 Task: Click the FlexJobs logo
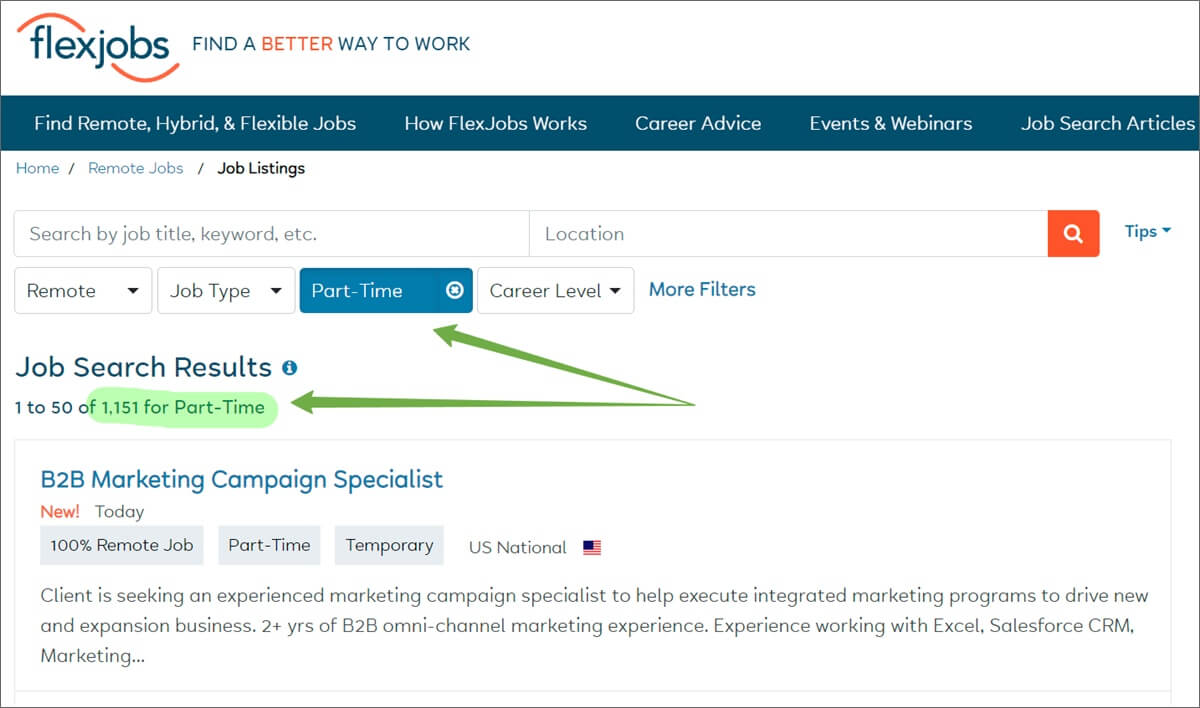pos(97,46)
